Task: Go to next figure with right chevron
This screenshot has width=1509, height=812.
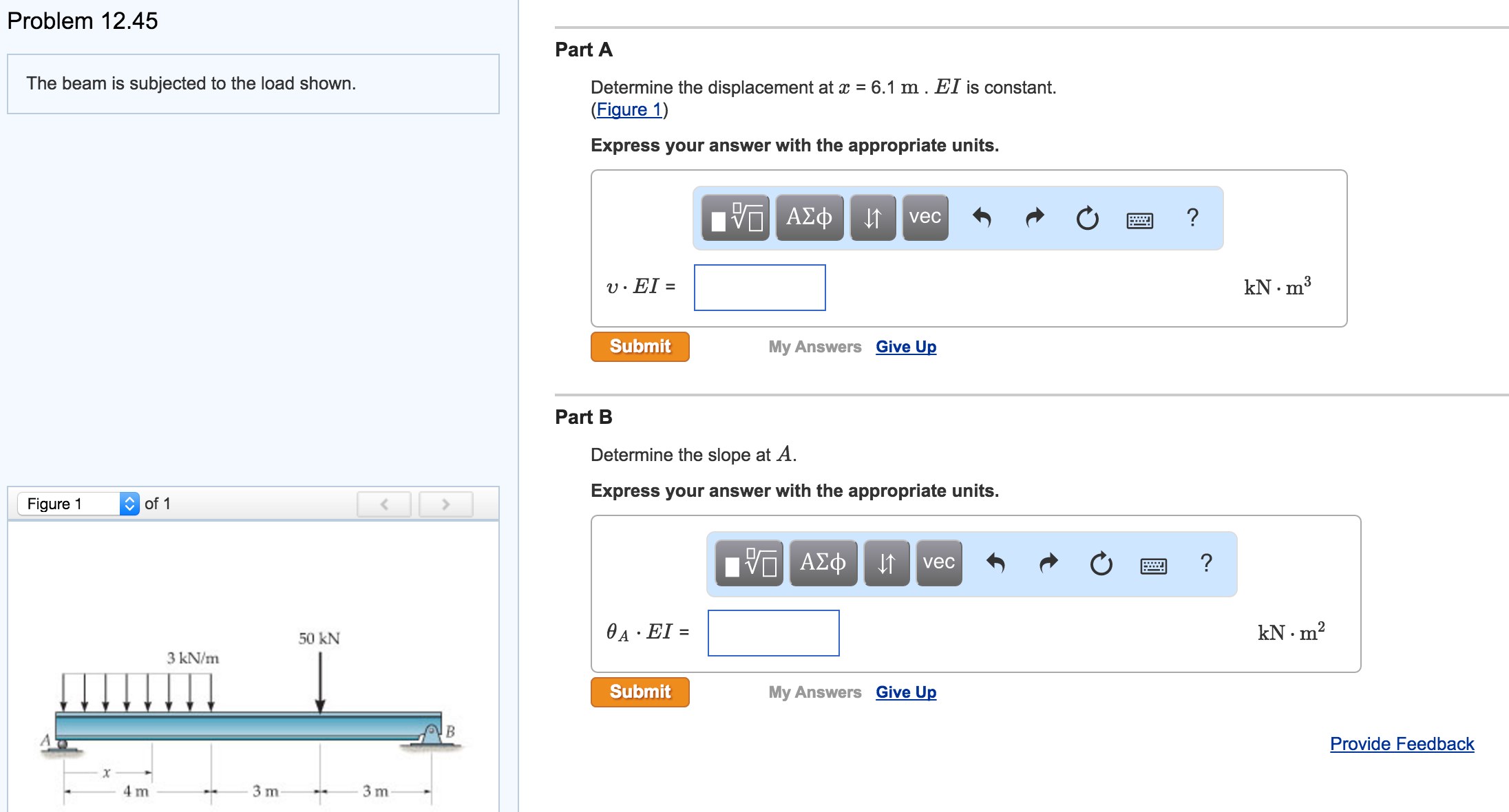Action: [445, 503]
